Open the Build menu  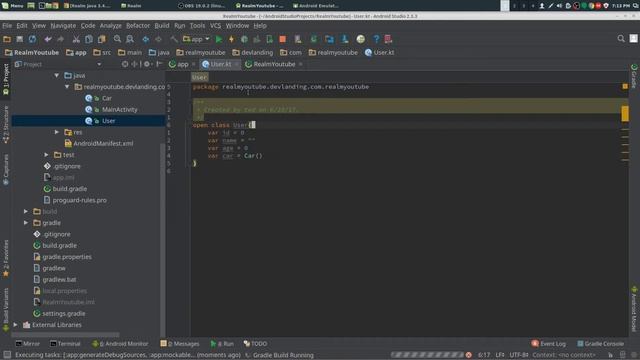click(x=162, y=25)
